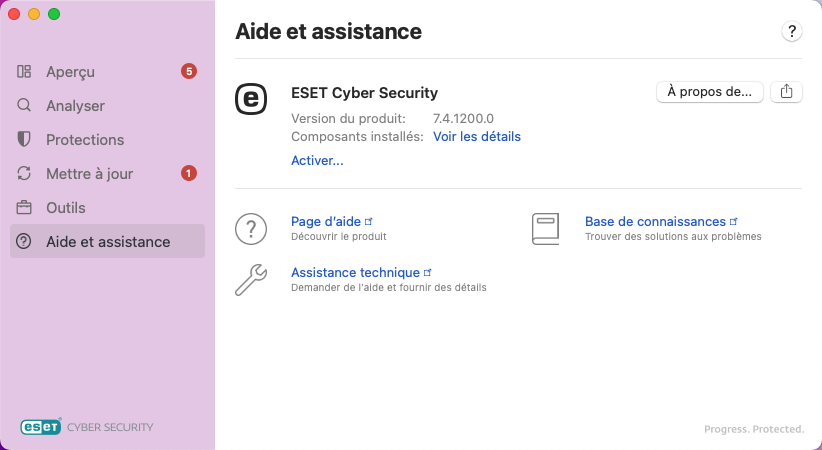Open the Outils sidebar section
Viewport: 822px width, 450px height.
coord(66,208)
